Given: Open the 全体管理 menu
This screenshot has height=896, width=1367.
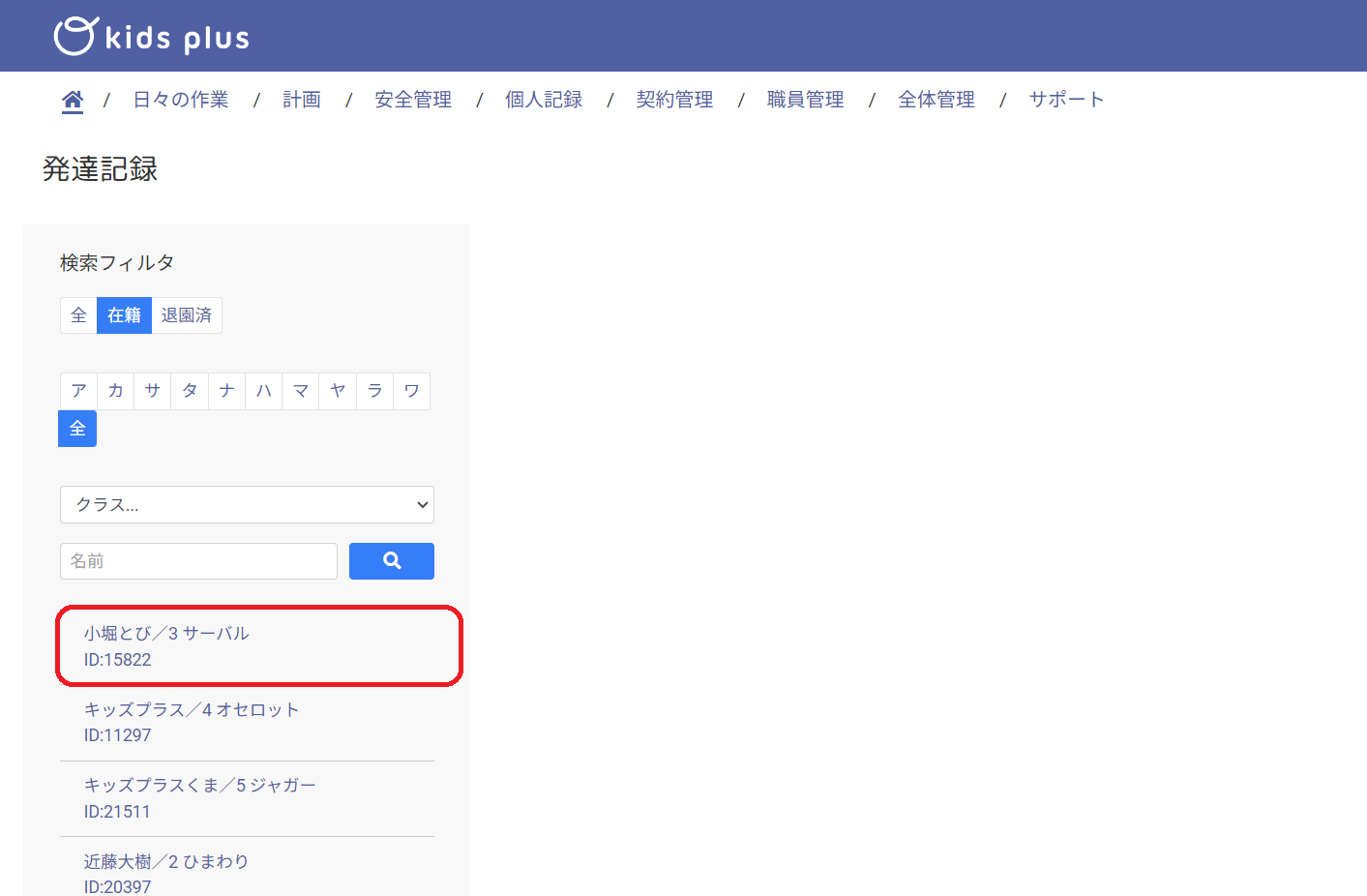Looking at the screenshot, I should (x=936, y=100).
